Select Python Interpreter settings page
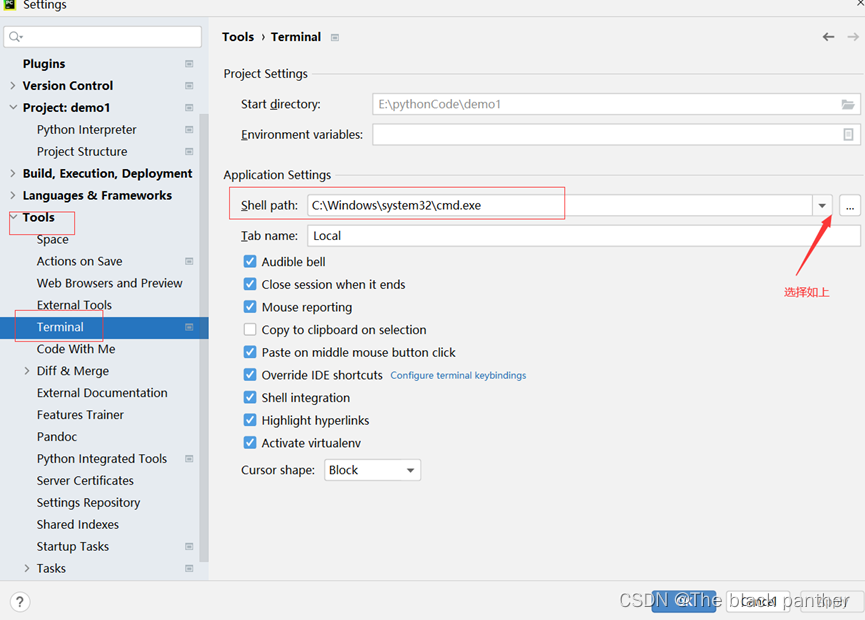Image resolution: width=865 pixels, height=620 pixels. (x=86, y=130)
